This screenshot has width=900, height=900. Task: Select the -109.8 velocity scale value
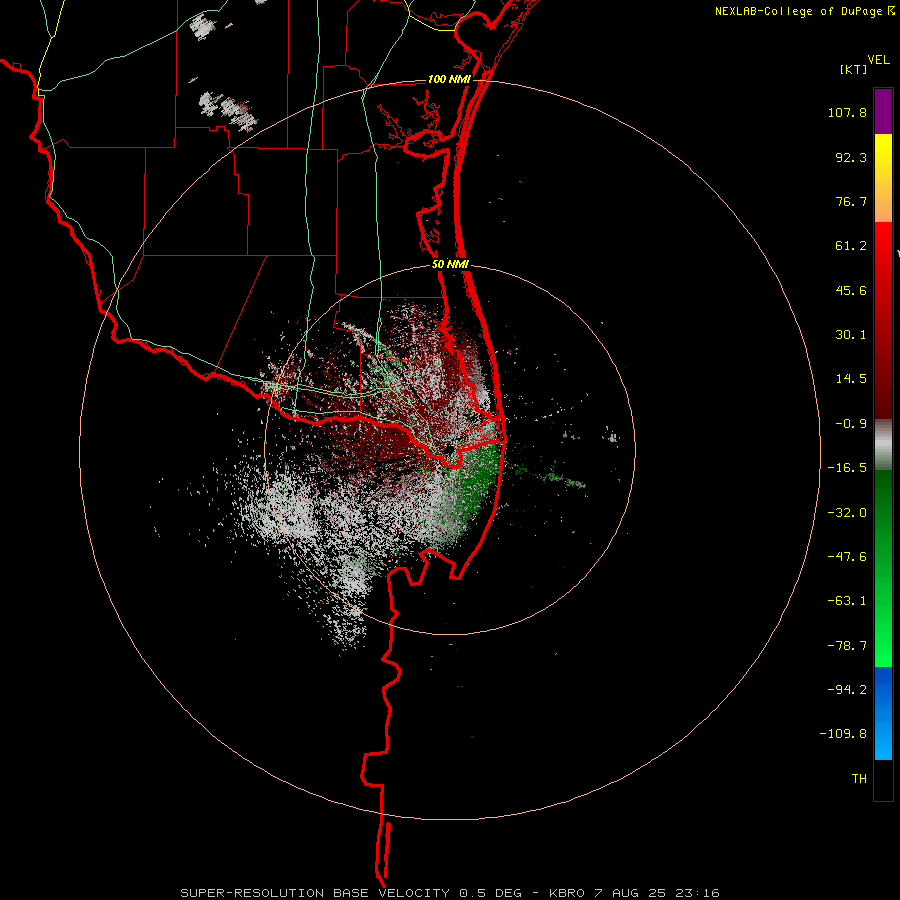click(843, 734)
